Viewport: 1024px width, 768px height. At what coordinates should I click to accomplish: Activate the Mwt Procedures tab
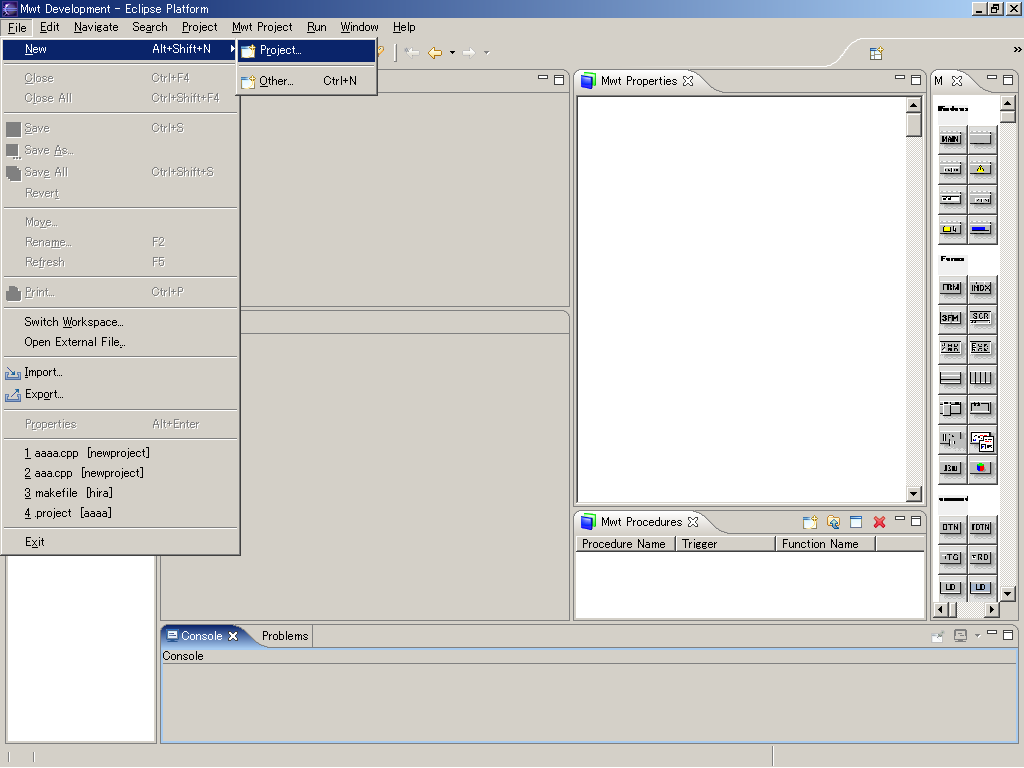pos(640,522)
